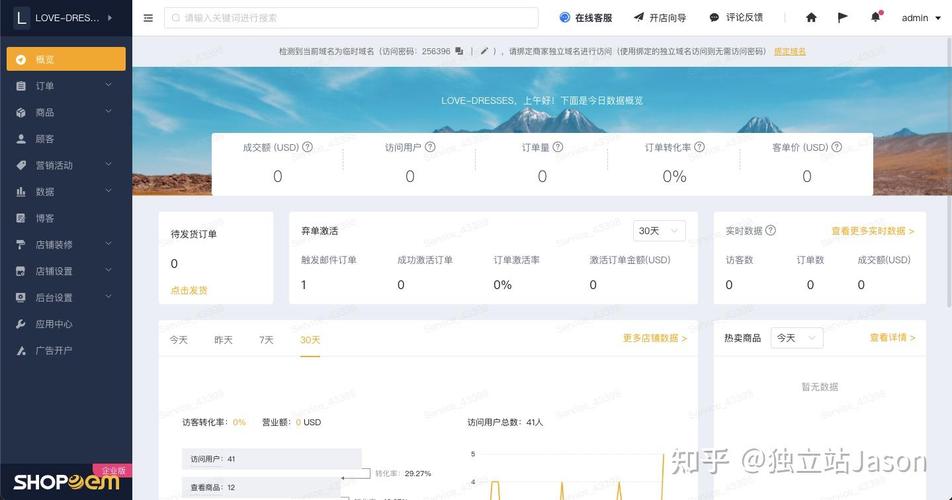The image size is (952, 500).
Task: Copy the access password 256396 with the copy icon
Action: [459, 52]
